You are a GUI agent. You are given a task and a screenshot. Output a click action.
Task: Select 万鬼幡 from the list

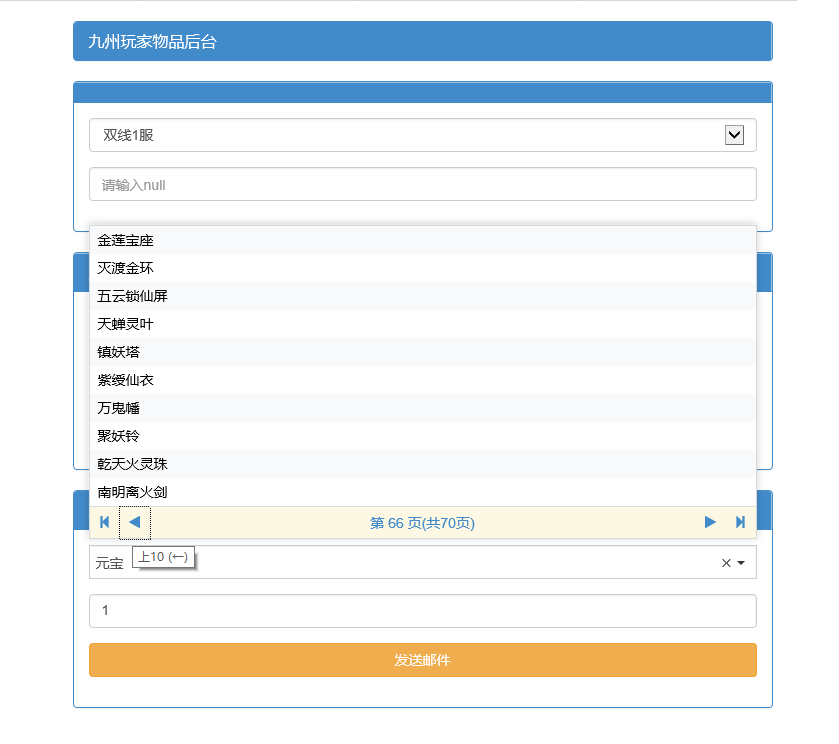tap(423, 408)
